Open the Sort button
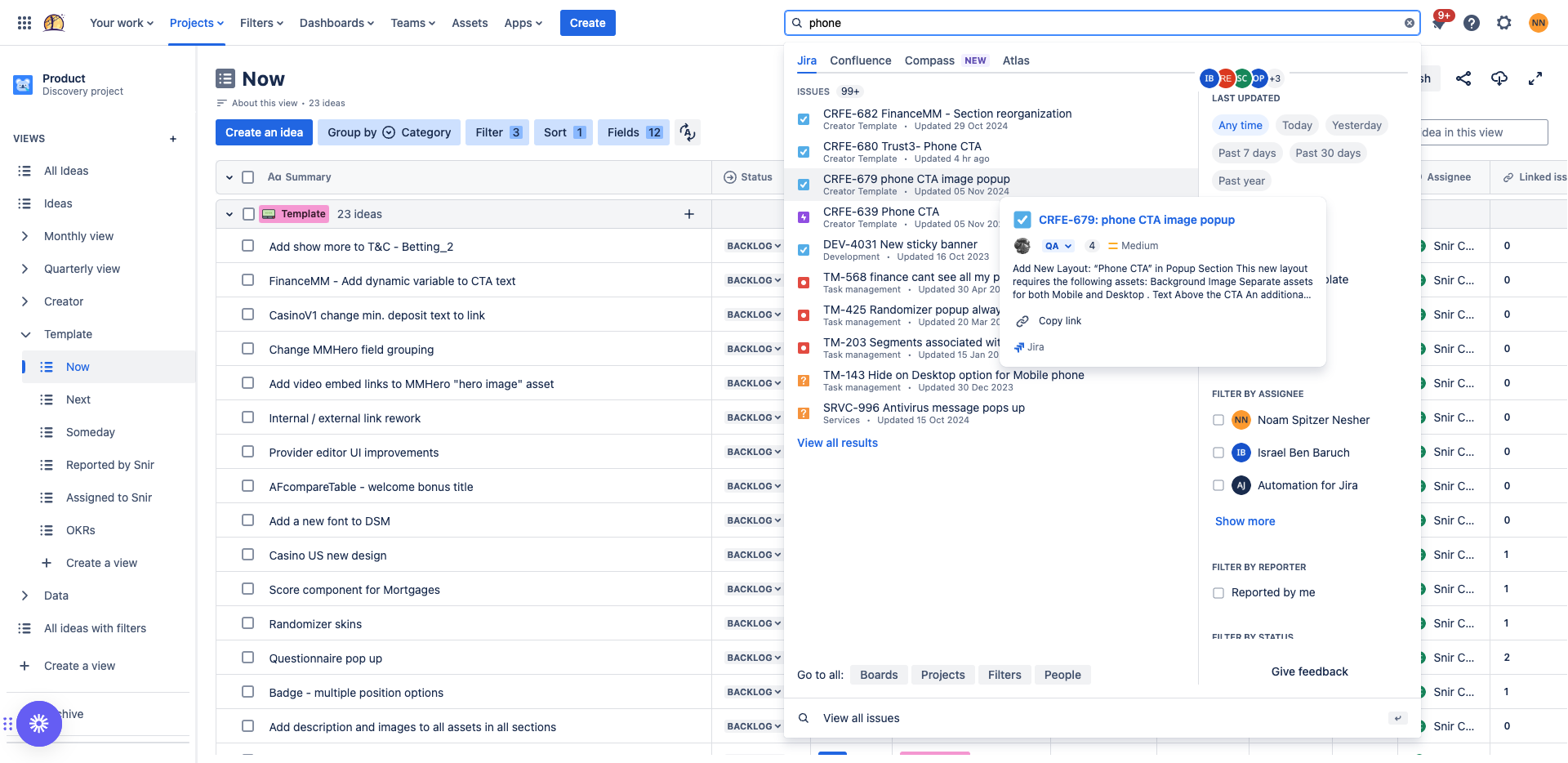 pyautogui.click(x=563, y=132)
